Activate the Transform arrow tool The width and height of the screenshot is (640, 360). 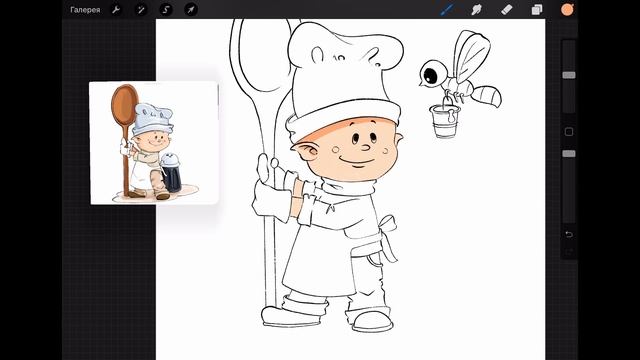click(x=191, y=9)
